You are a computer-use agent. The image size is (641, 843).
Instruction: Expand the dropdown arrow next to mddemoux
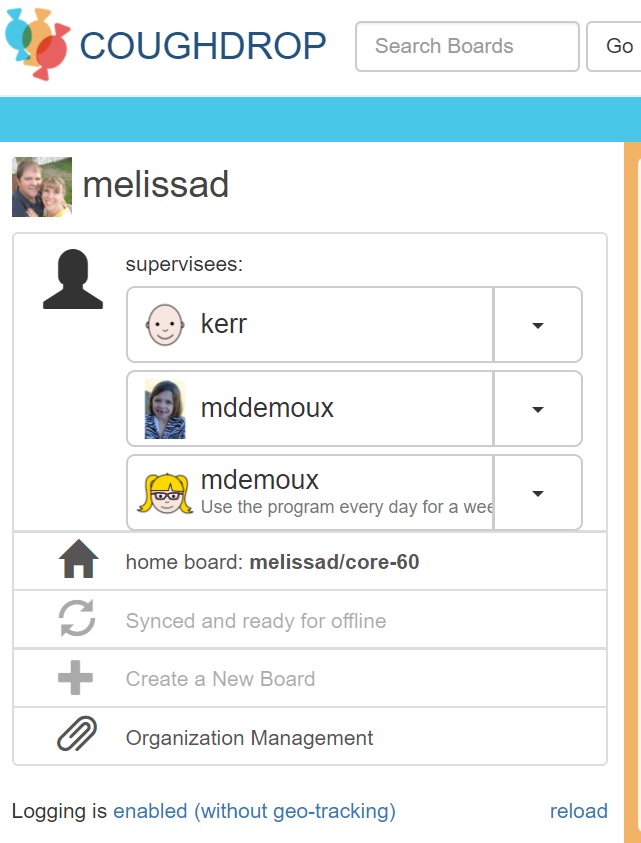point(537,409)
